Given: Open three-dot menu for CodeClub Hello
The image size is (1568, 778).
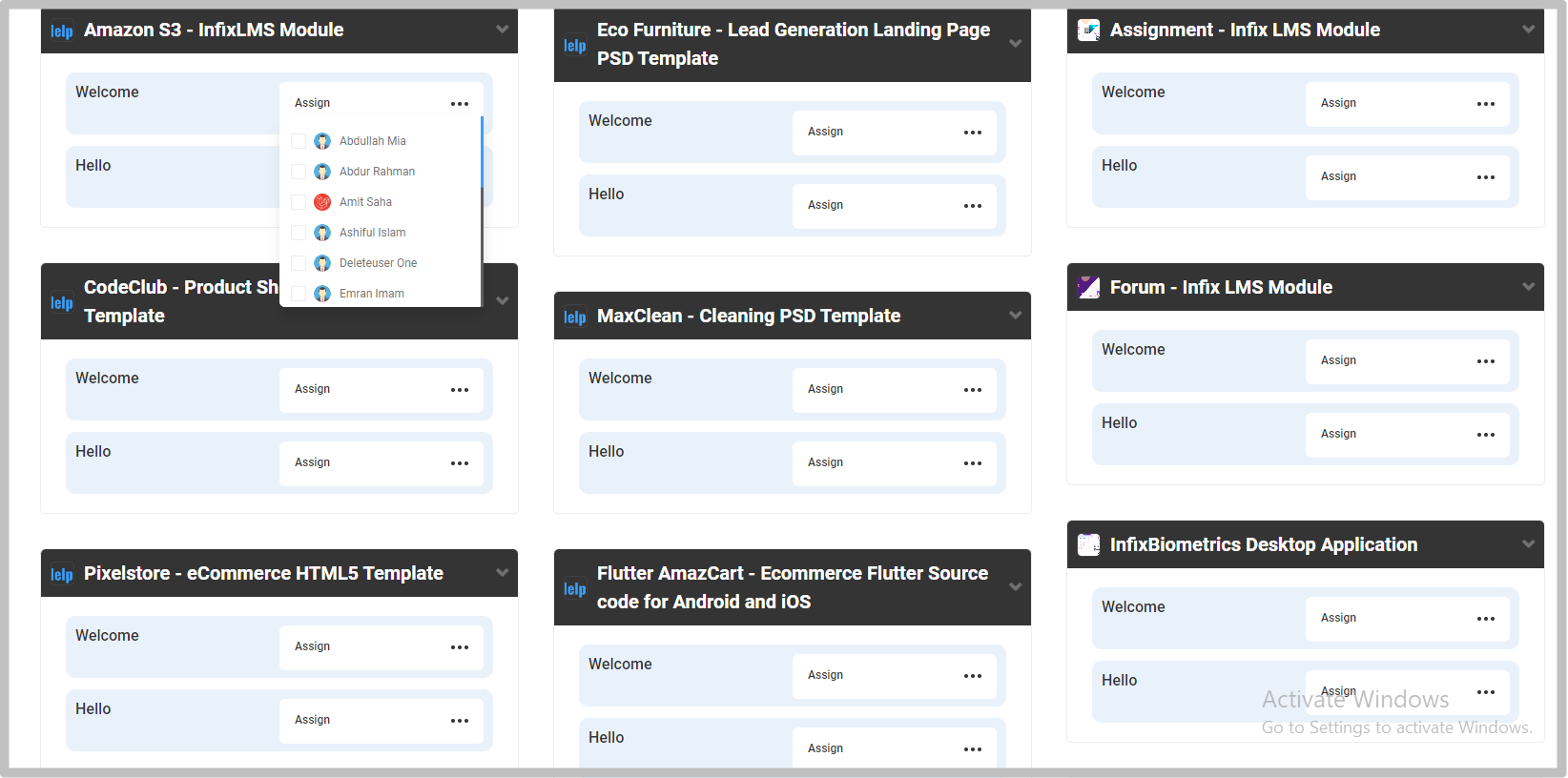Looking at the screenshot, I should [460, 463].
